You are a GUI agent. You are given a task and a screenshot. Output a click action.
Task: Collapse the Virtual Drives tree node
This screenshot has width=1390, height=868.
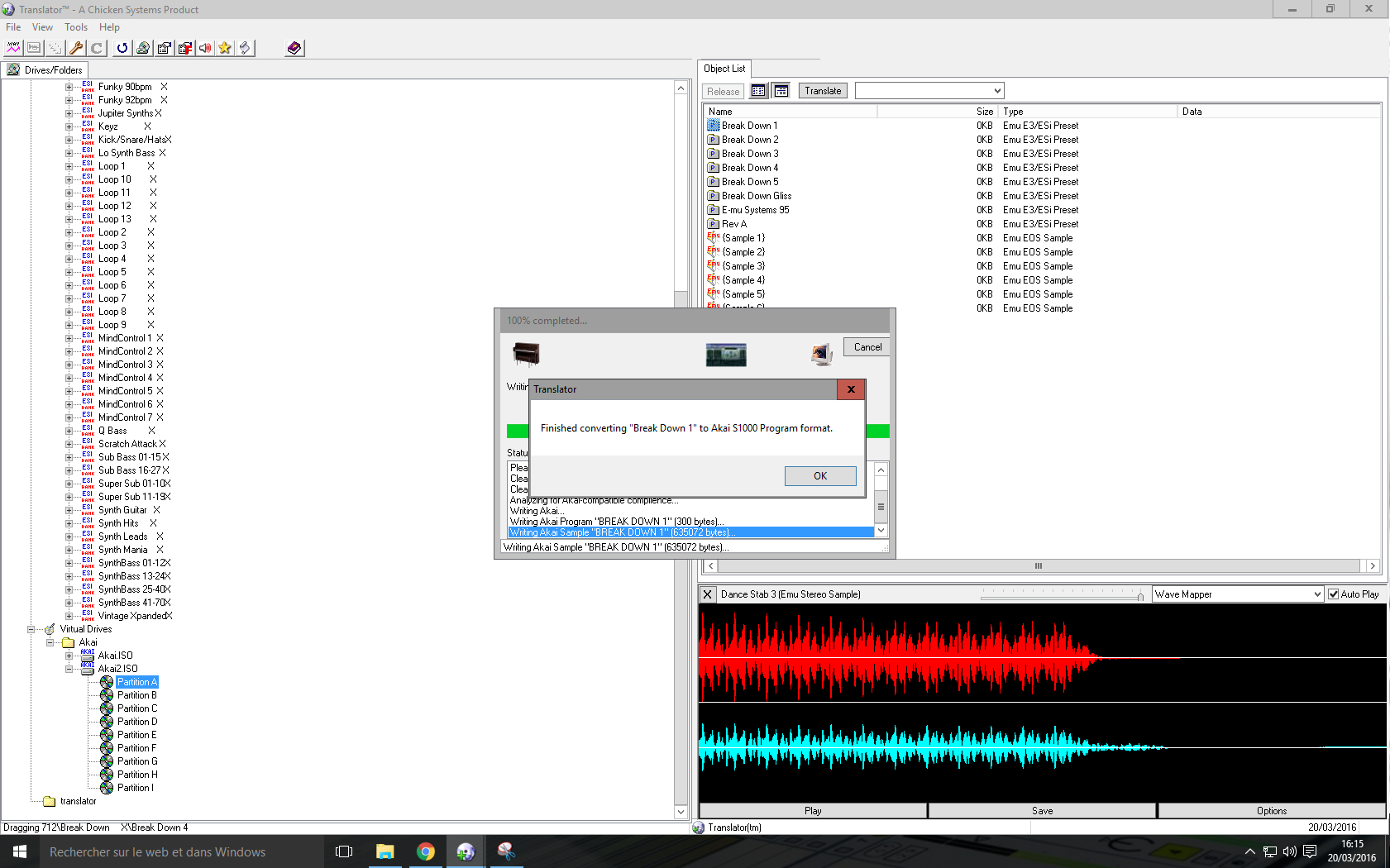point(32,629)
